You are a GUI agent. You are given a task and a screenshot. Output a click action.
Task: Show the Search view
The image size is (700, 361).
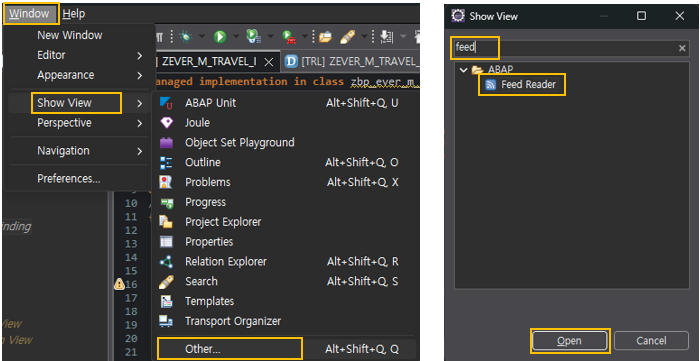pyautogui.click(x=284, y=282)
